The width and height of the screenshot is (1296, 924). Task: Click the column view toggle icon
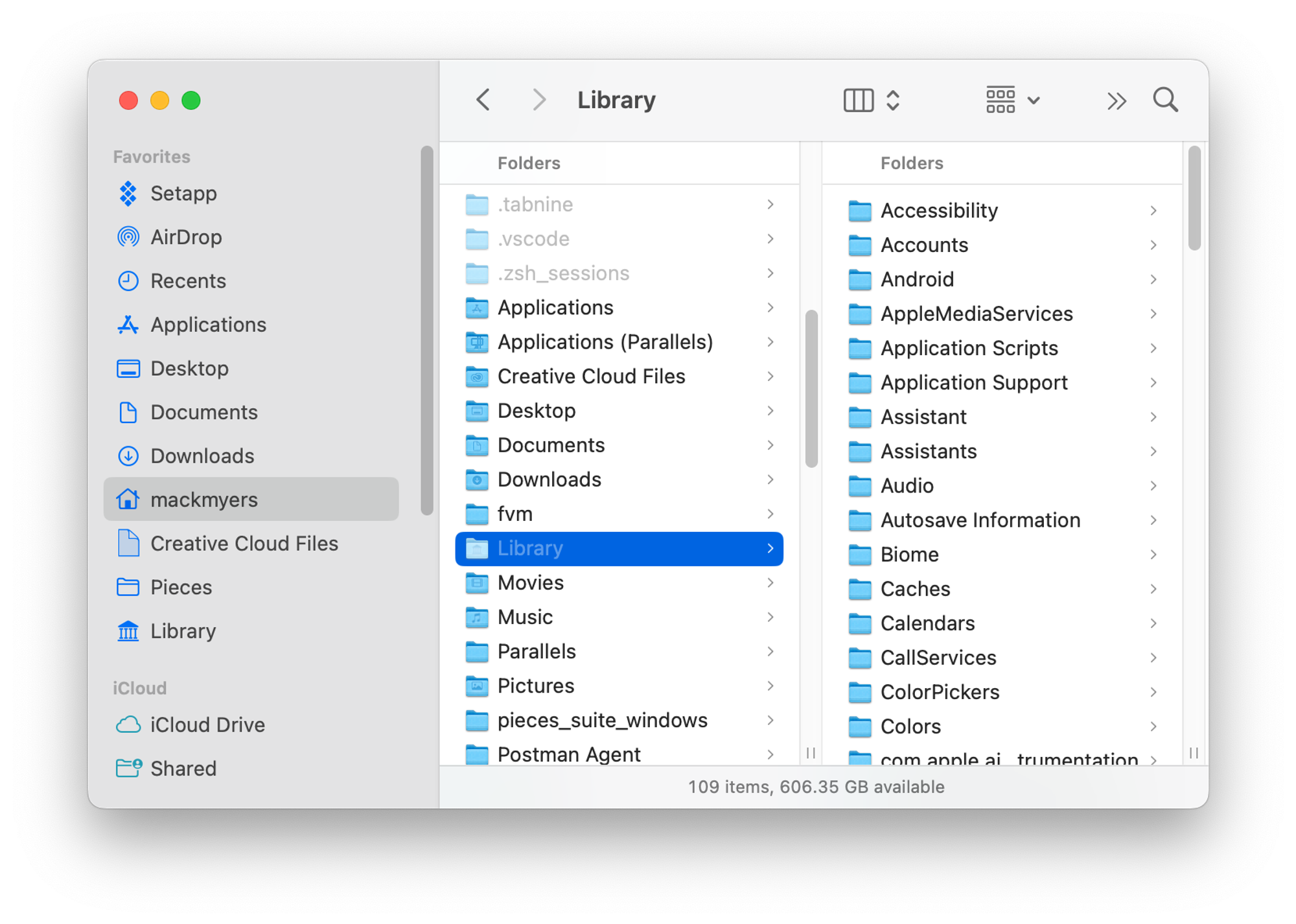tap(859, 98)
